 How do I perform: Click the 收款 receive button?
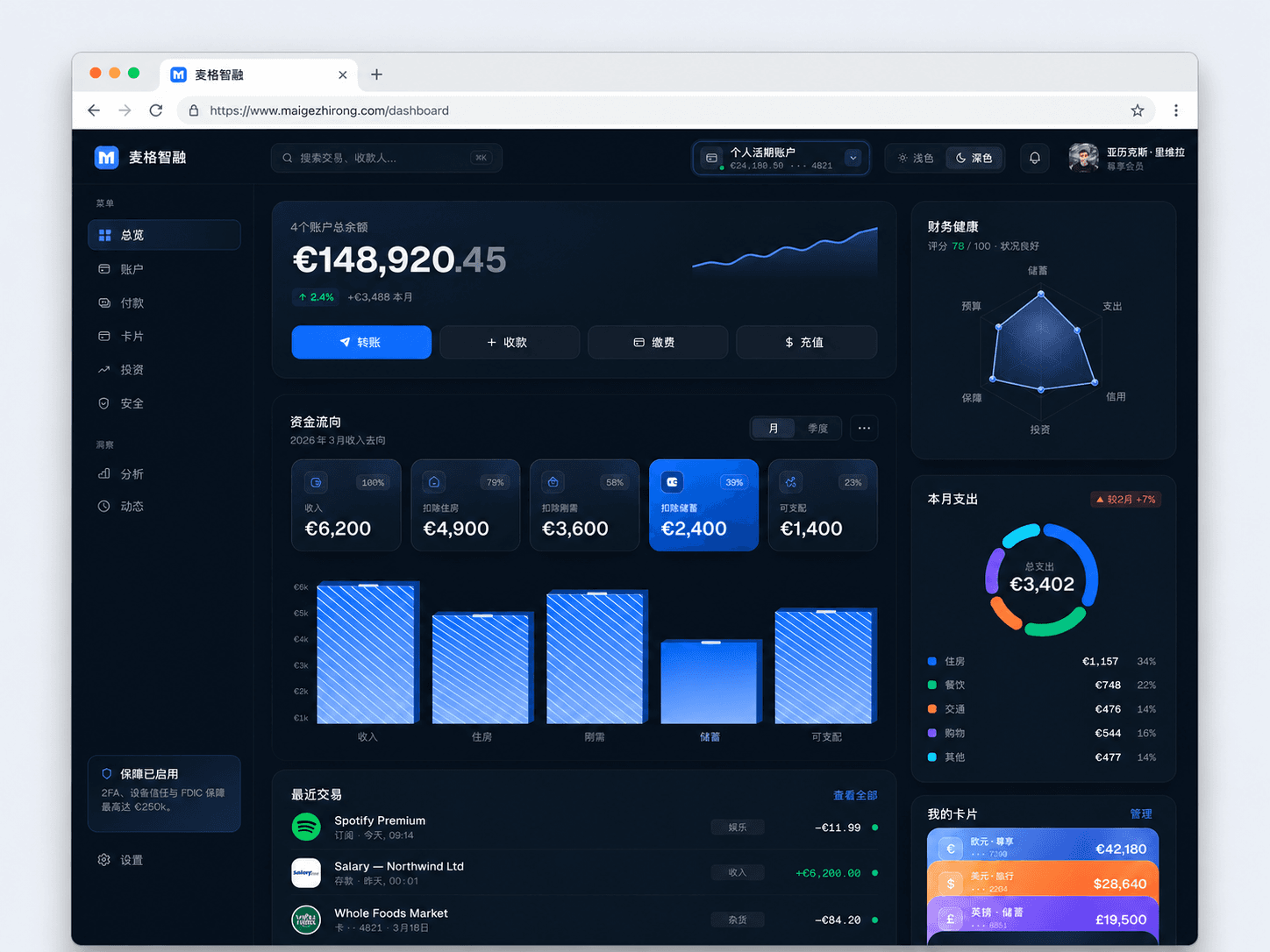[x=510, y=342]
